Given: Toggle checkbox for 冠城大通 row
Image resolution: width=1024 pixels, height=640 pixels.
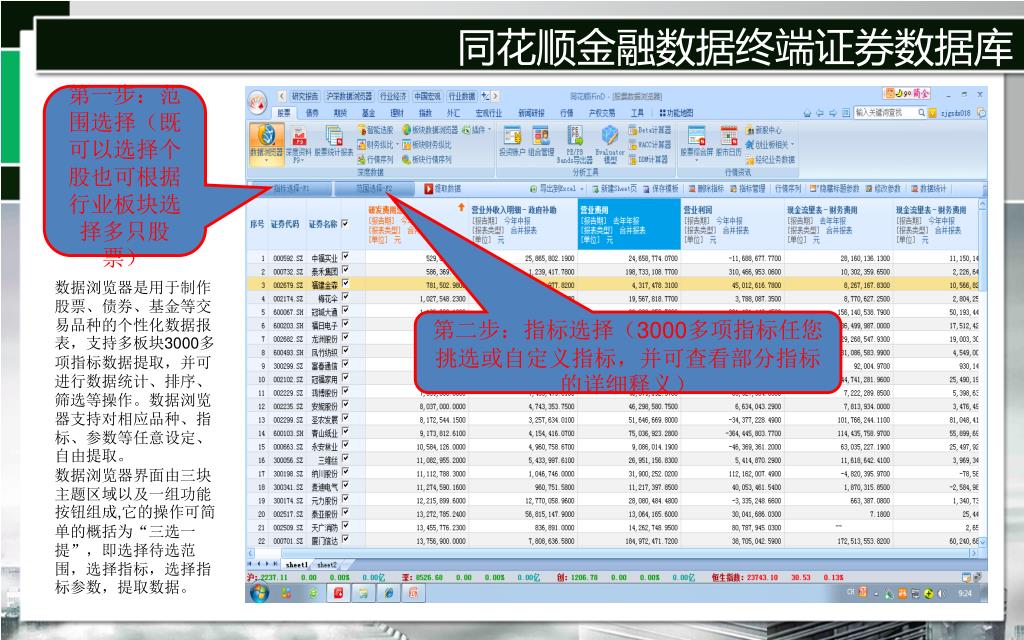Looking at the screenshot, I should coord(345,311).
